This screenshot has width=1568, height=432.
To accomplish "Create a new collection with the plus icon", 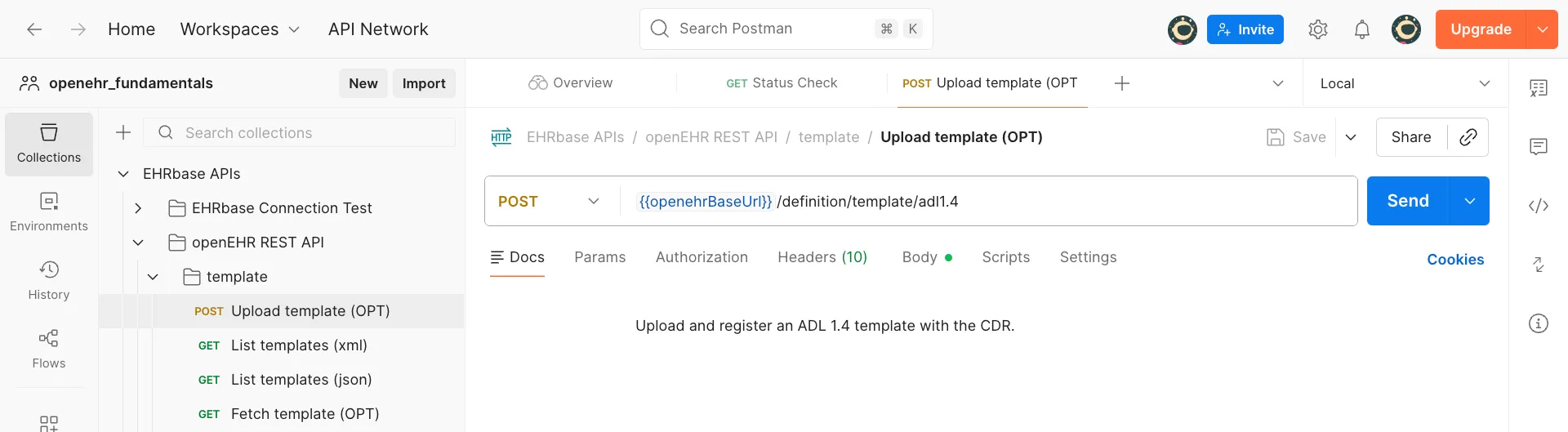I will pyautogui.click(x=123, y=132).
